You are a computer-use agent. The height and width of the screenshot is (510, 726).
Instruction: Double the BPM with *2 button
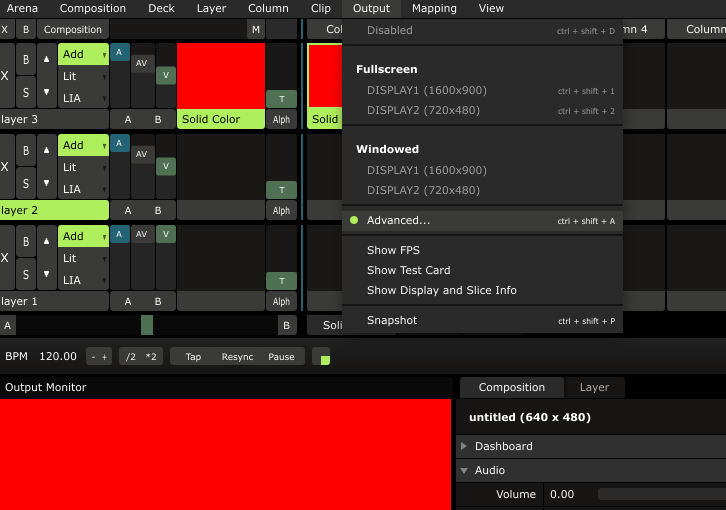tap(151, 357)
